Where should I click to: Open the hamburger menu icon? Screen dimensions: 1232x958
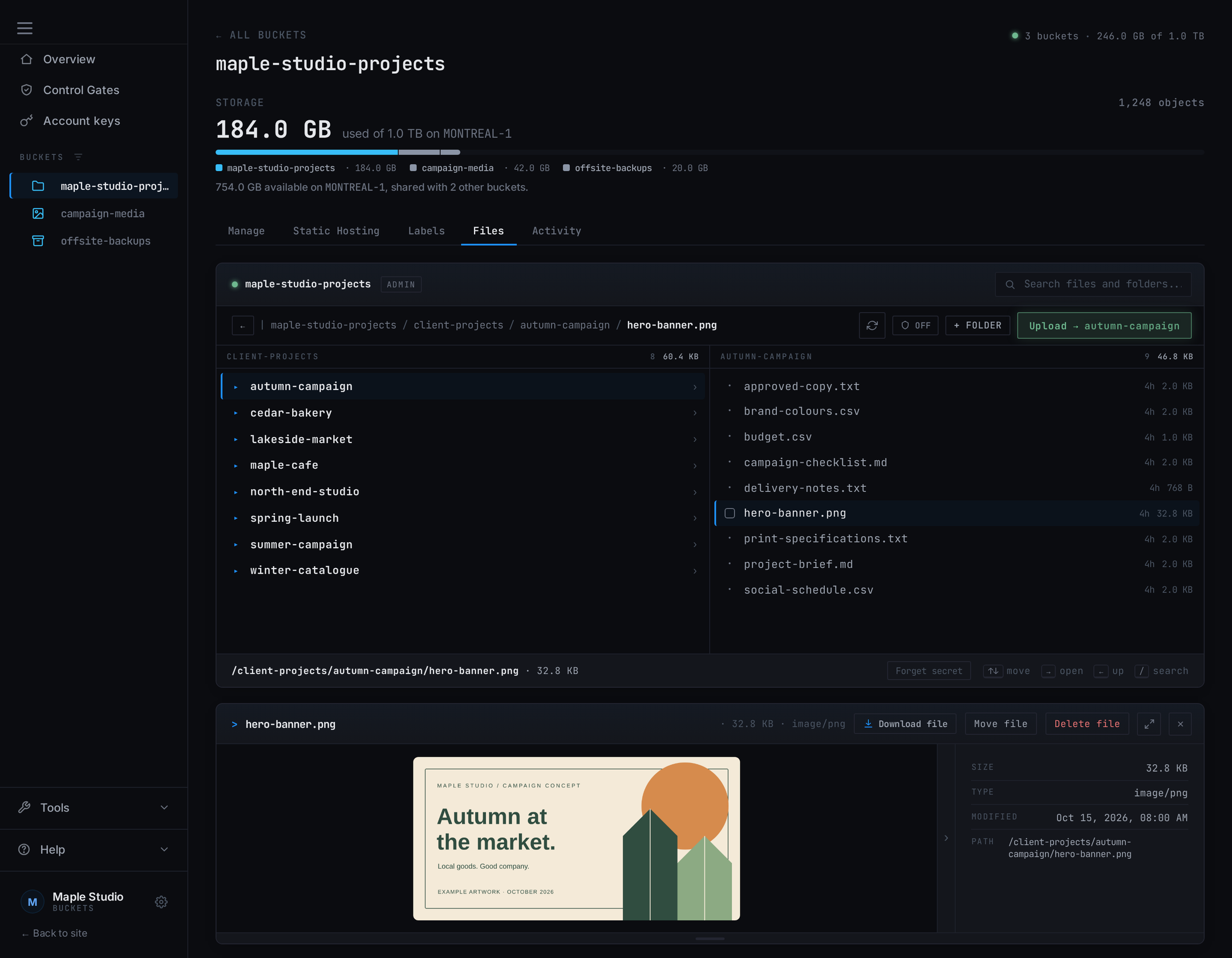coord(25,28)
